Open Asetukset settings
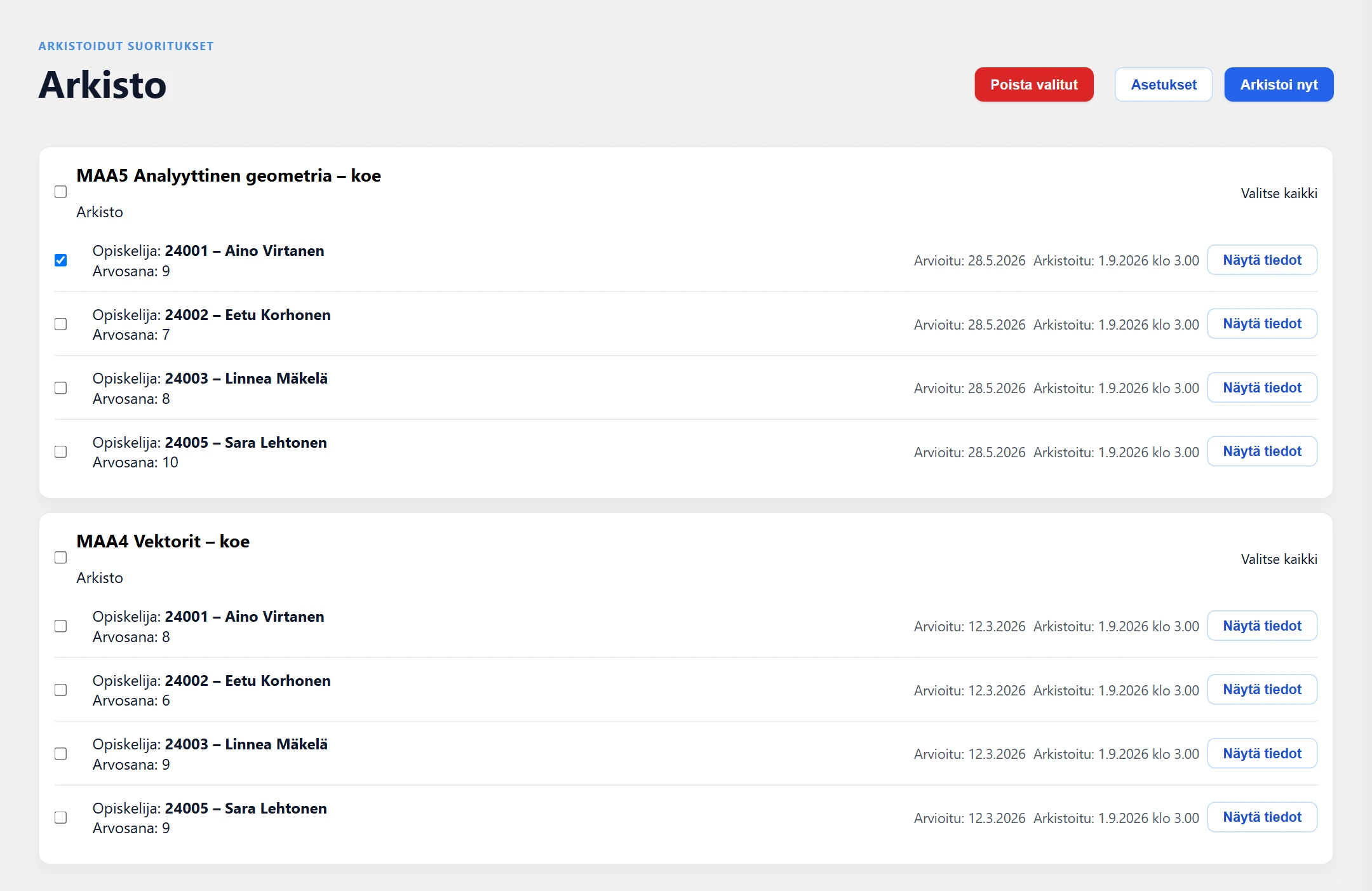Image resolution: width=1372 pixels, height=891 pixels. coord(1163,84)
